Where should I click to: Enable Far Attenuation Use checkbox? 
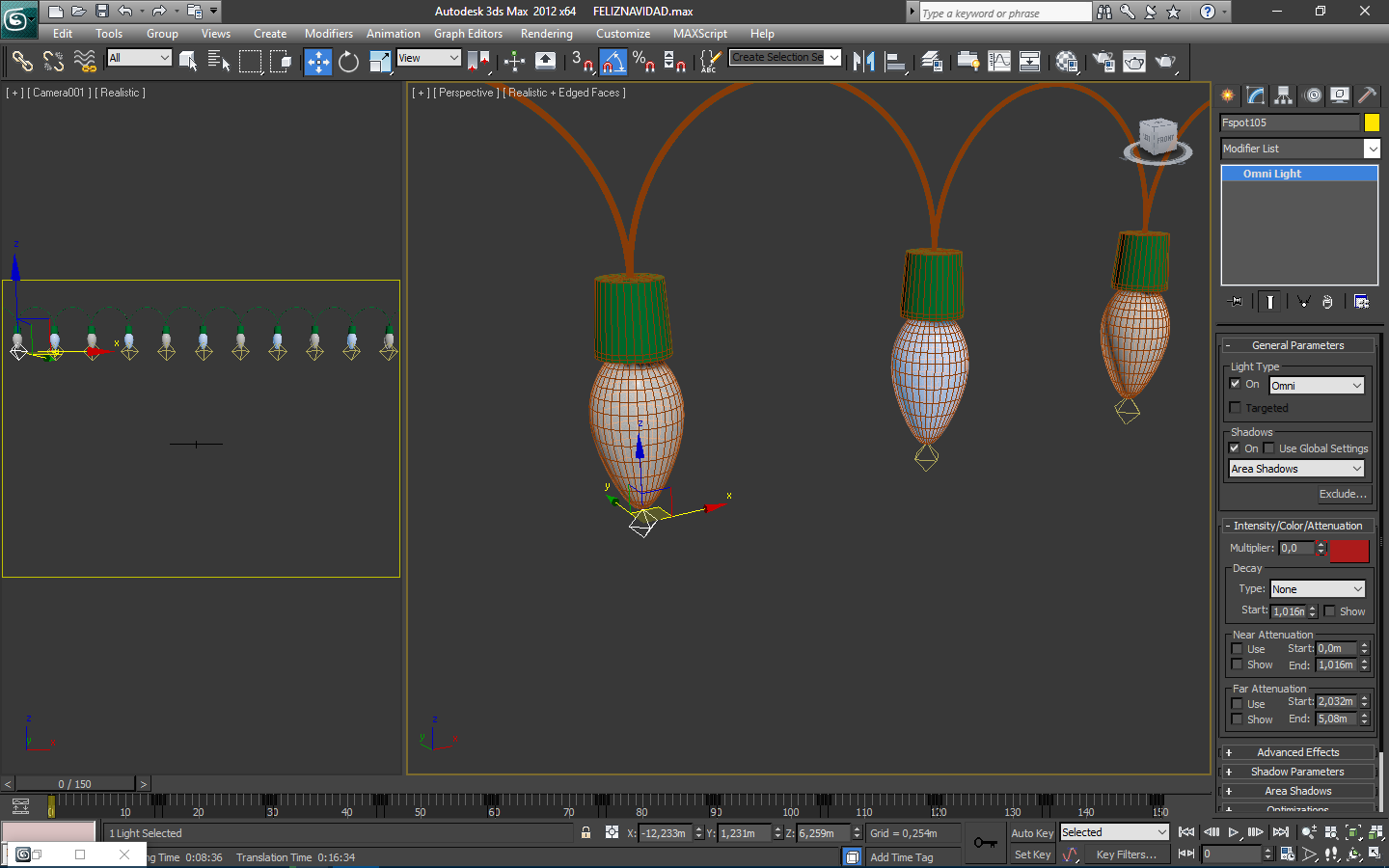click(x=1238, y=704)
